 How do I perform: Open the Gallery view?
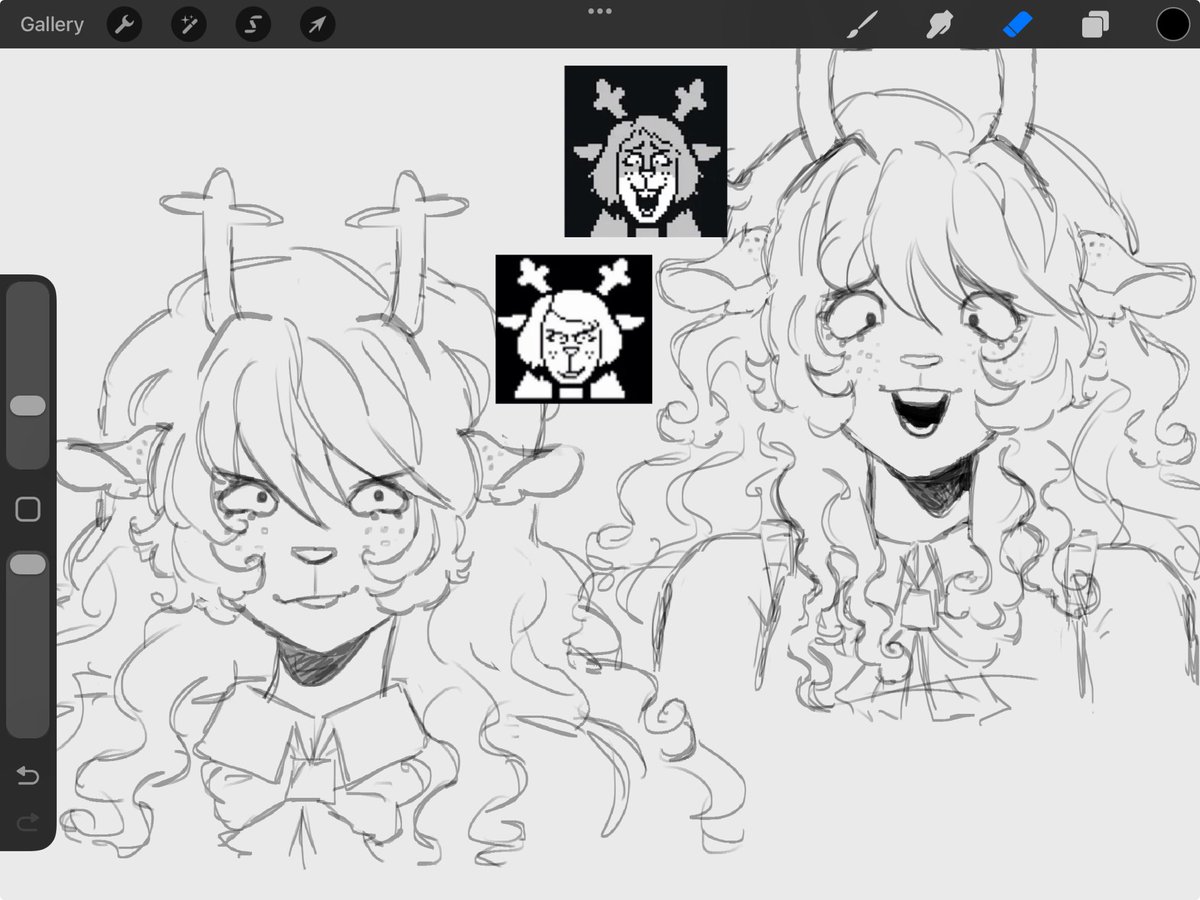(52, 24)
